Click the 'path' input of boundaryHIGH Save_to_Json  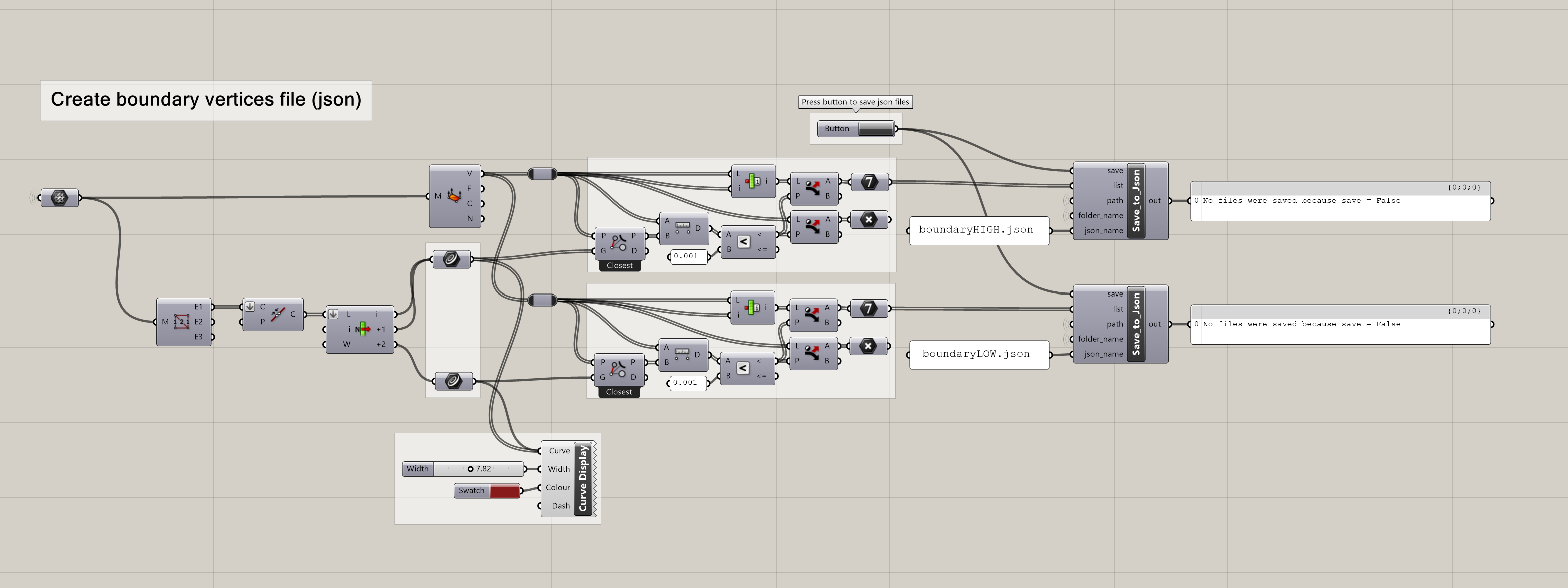tap(1114, 201)
